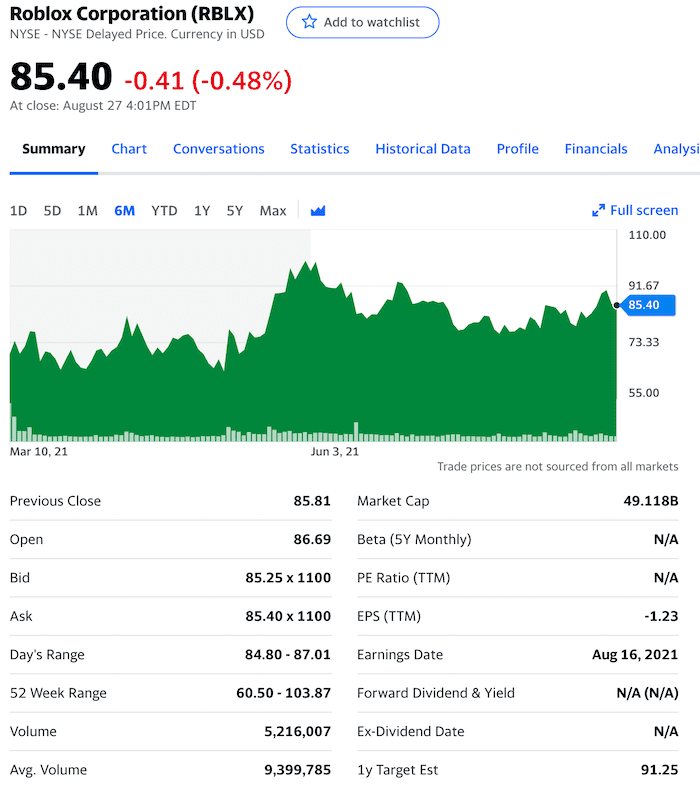Open the Summary tab
700x797 pixels.
click(x=53, y=149)
